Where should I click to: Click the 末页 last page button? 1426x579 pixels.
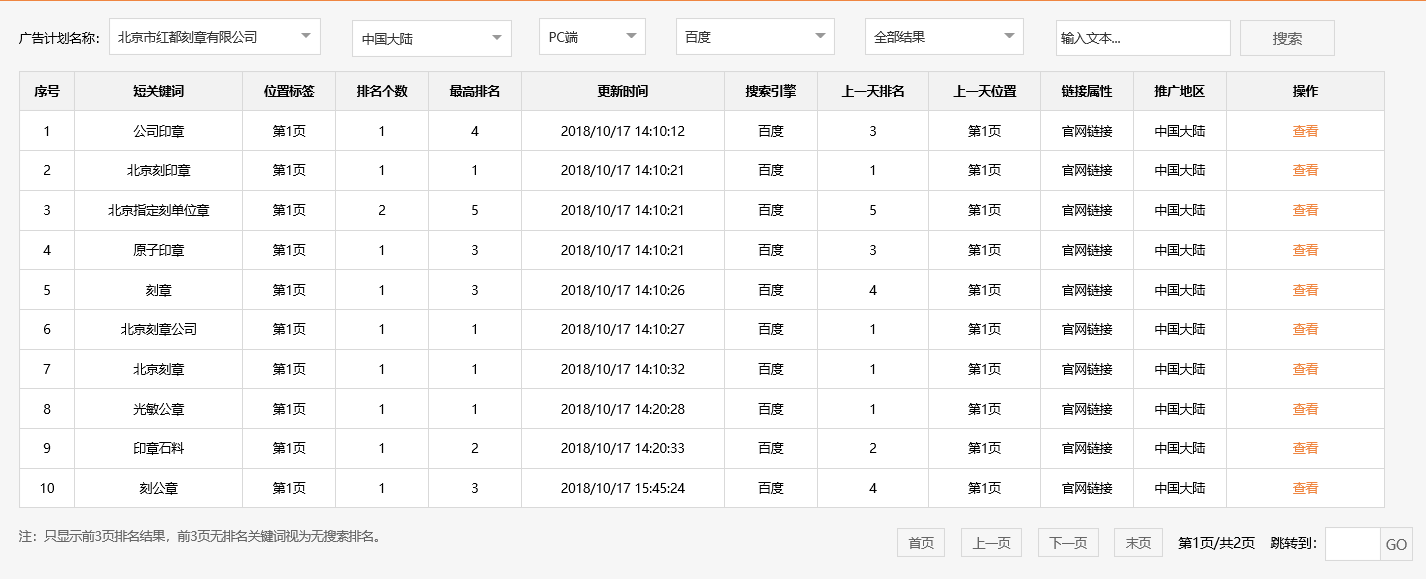click(1139, 542)
